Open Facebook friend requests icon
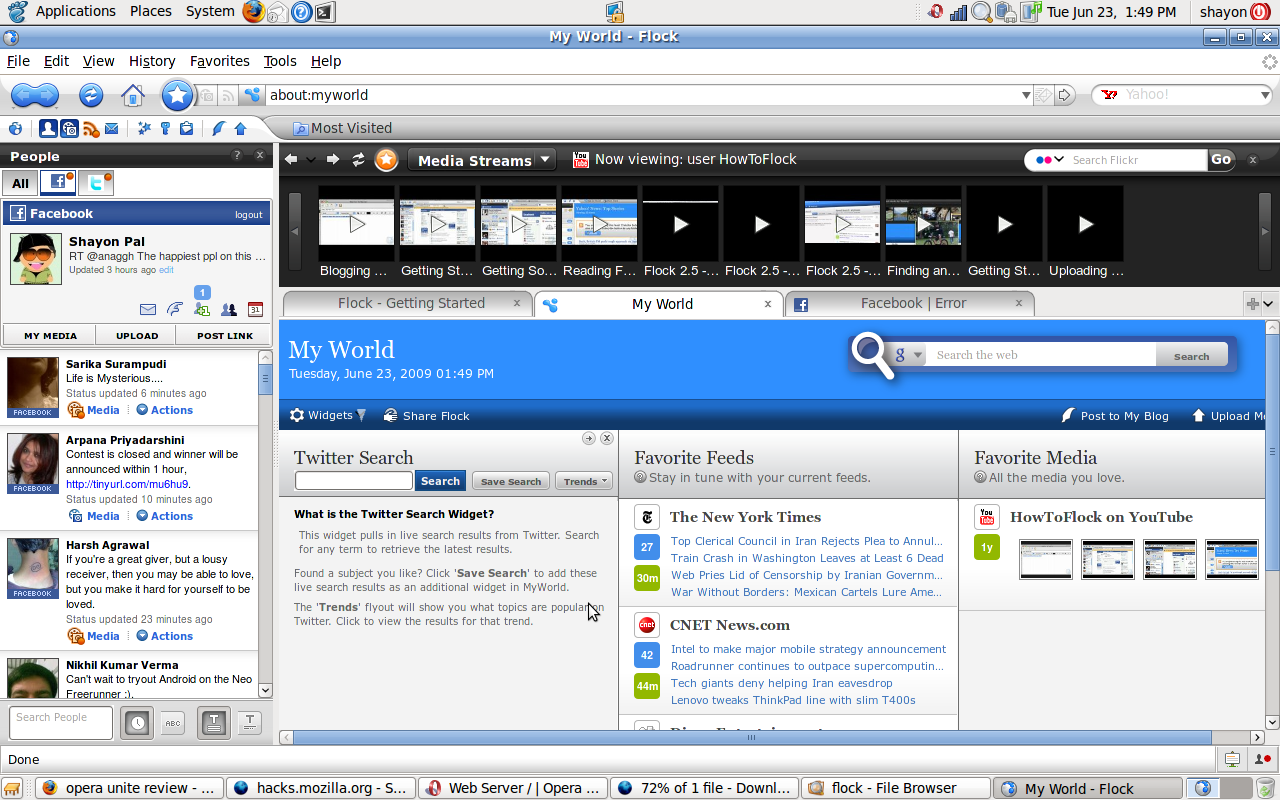 [x=202, y=309]
